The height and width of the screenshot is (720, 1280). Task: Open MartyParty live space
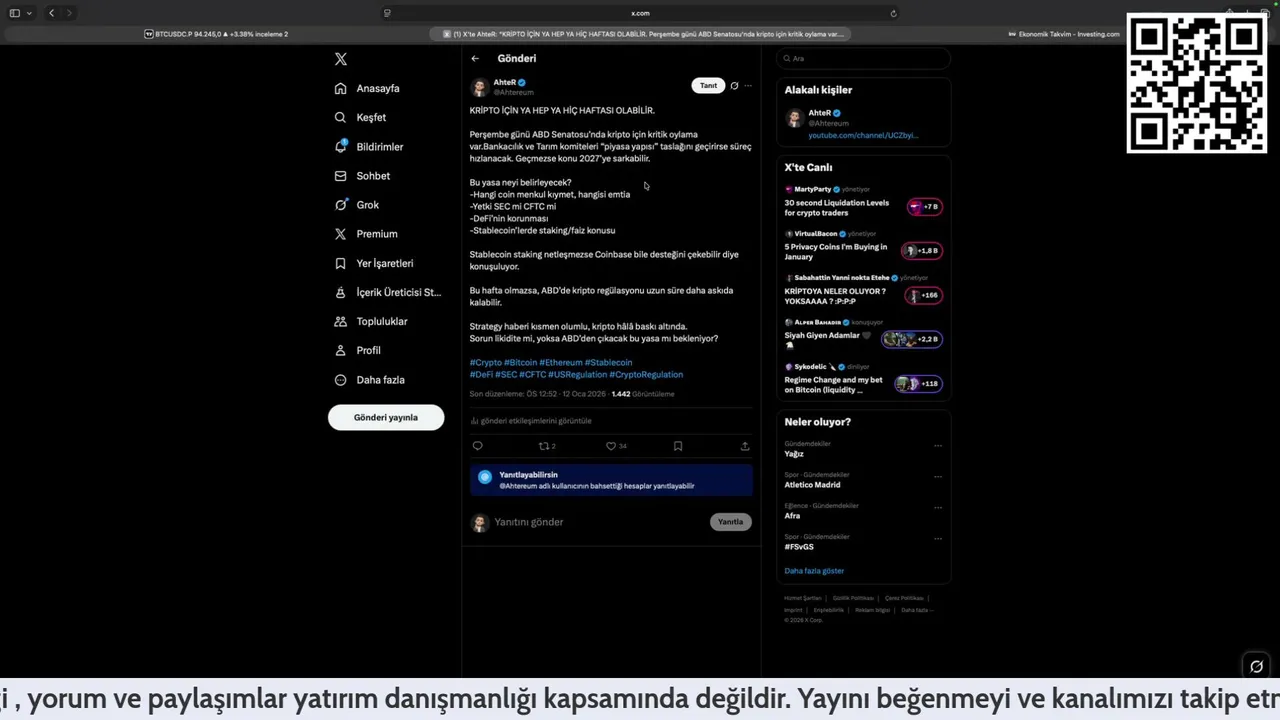point(863,202)
